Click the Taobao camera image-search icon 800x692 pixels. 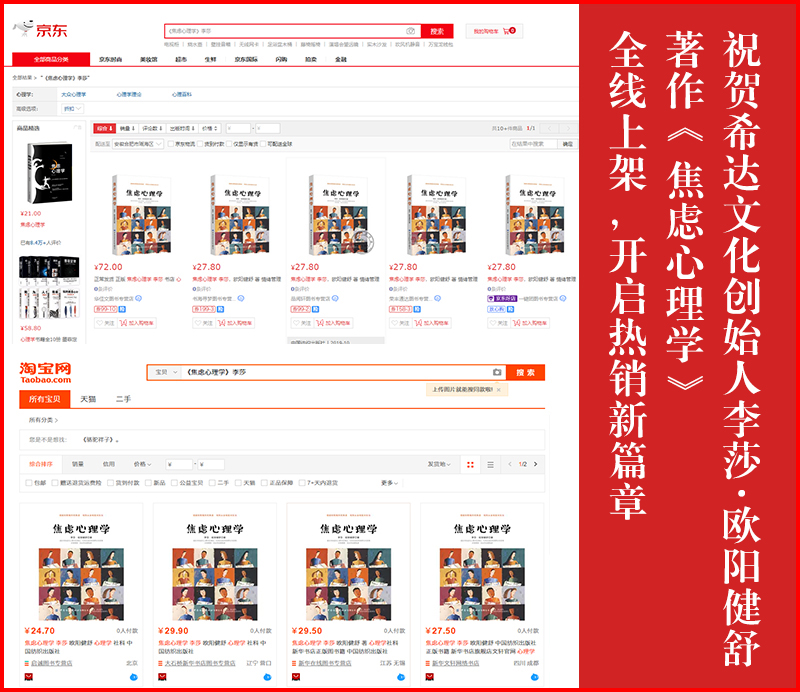pos(497,372)
